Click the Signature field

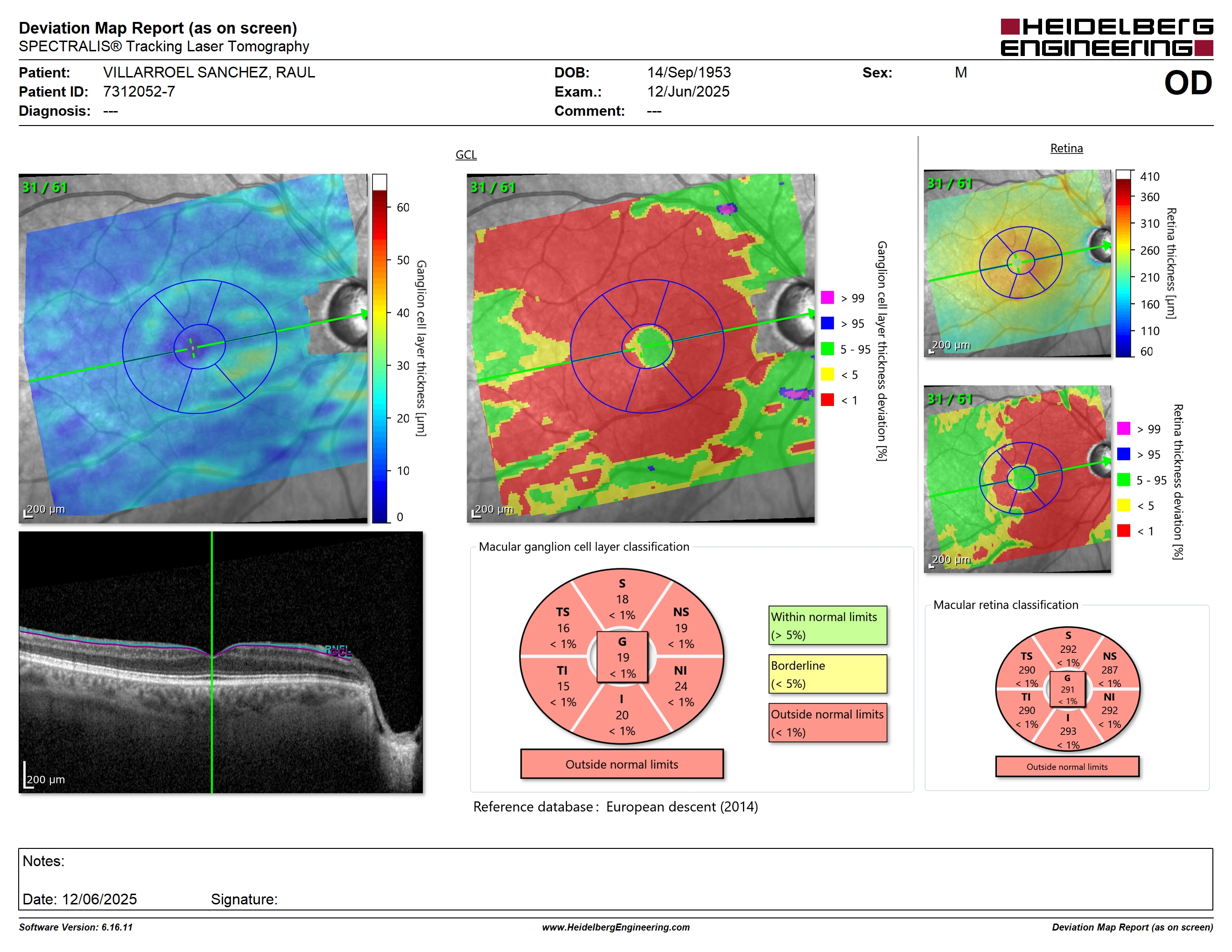[x=244, y=899]
